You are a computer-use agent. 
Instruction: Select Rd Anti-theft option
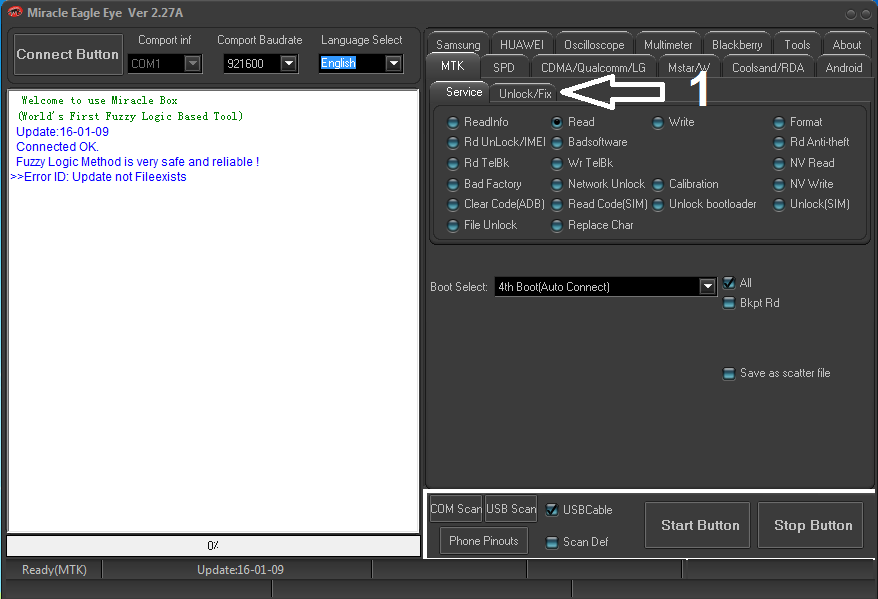coord(811,142)
